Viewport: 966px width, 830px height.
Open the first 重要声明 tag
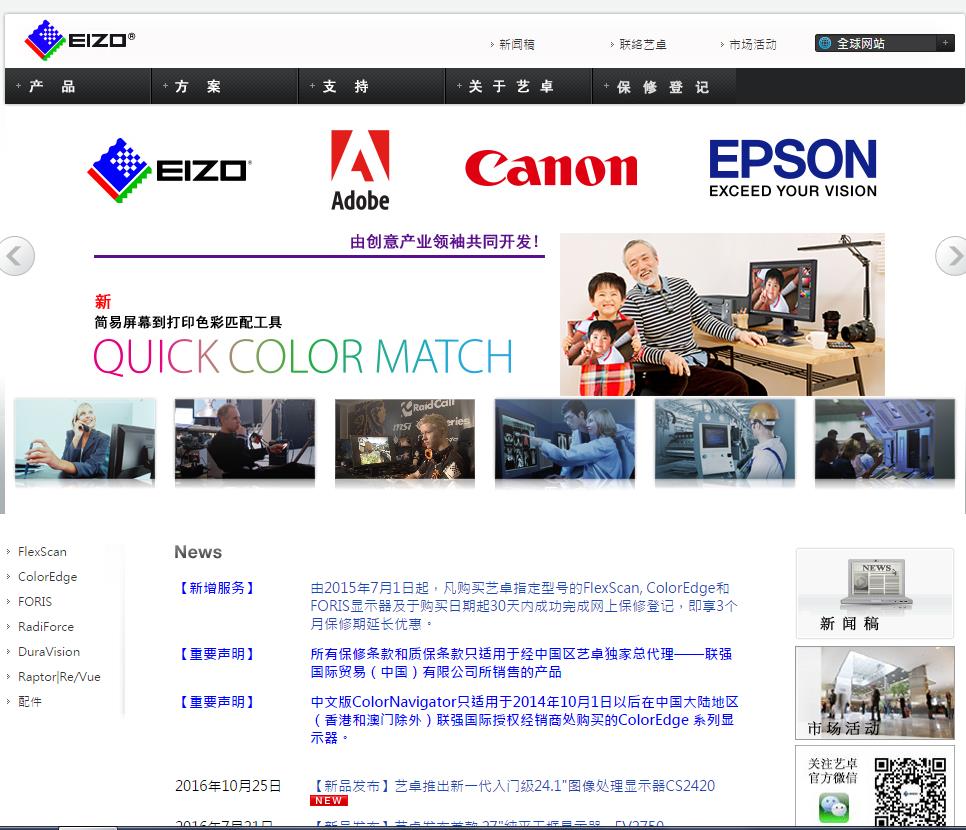(216, 654)
